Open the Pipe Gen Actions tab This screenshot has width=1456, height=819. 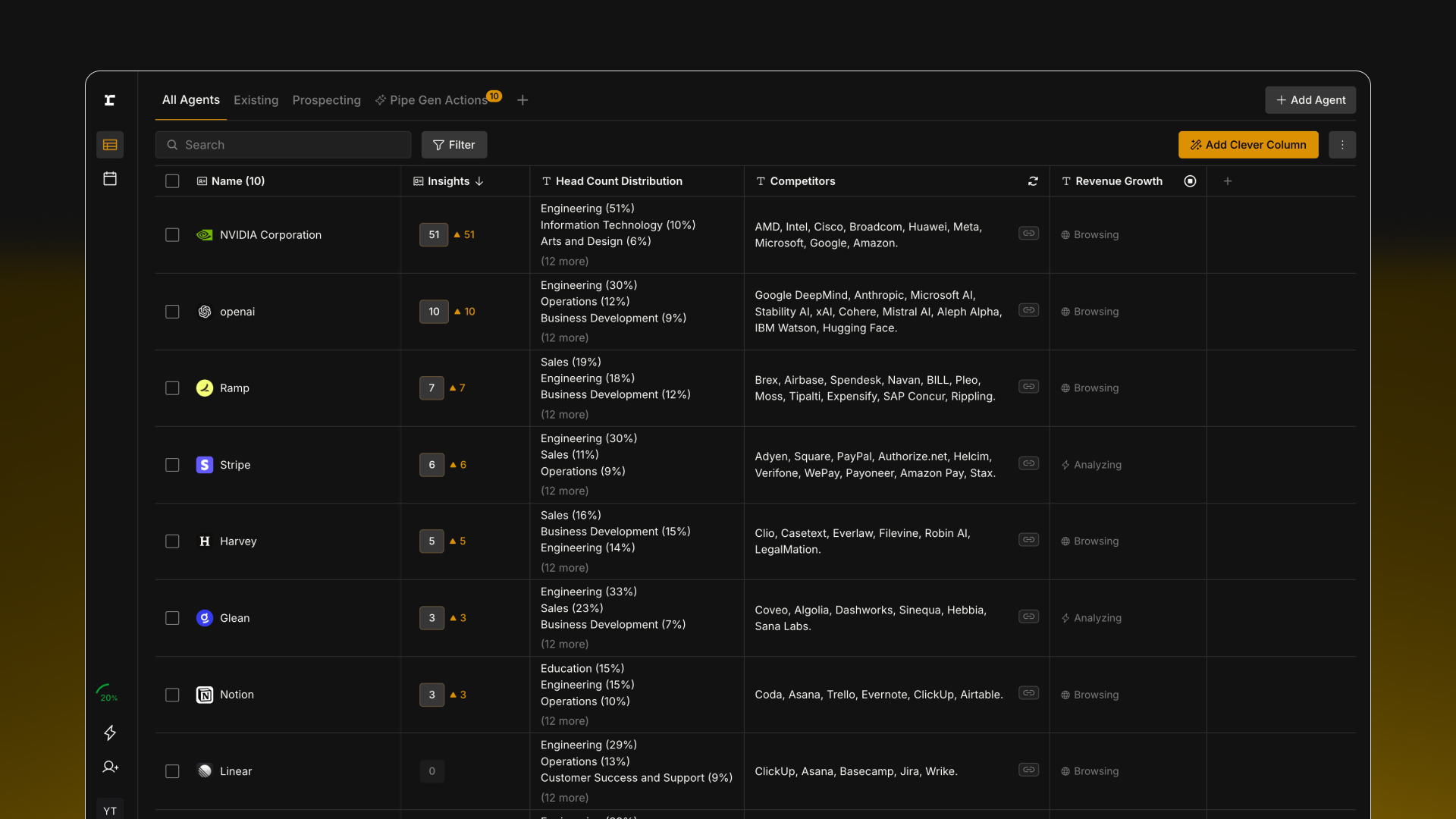click(x=438, y=100)
